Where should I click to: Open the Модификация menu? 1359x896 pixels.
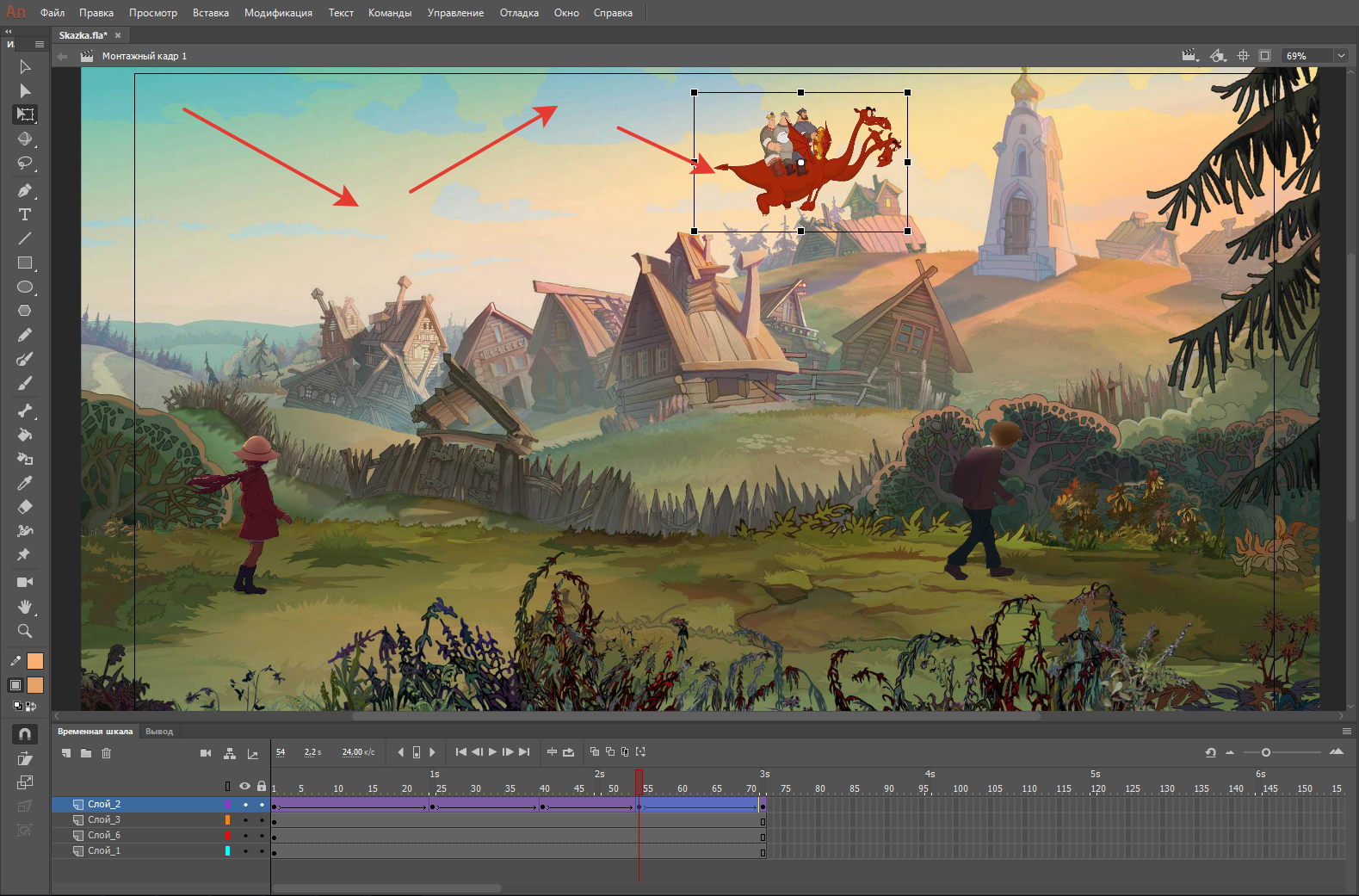[x=278, y=13]
